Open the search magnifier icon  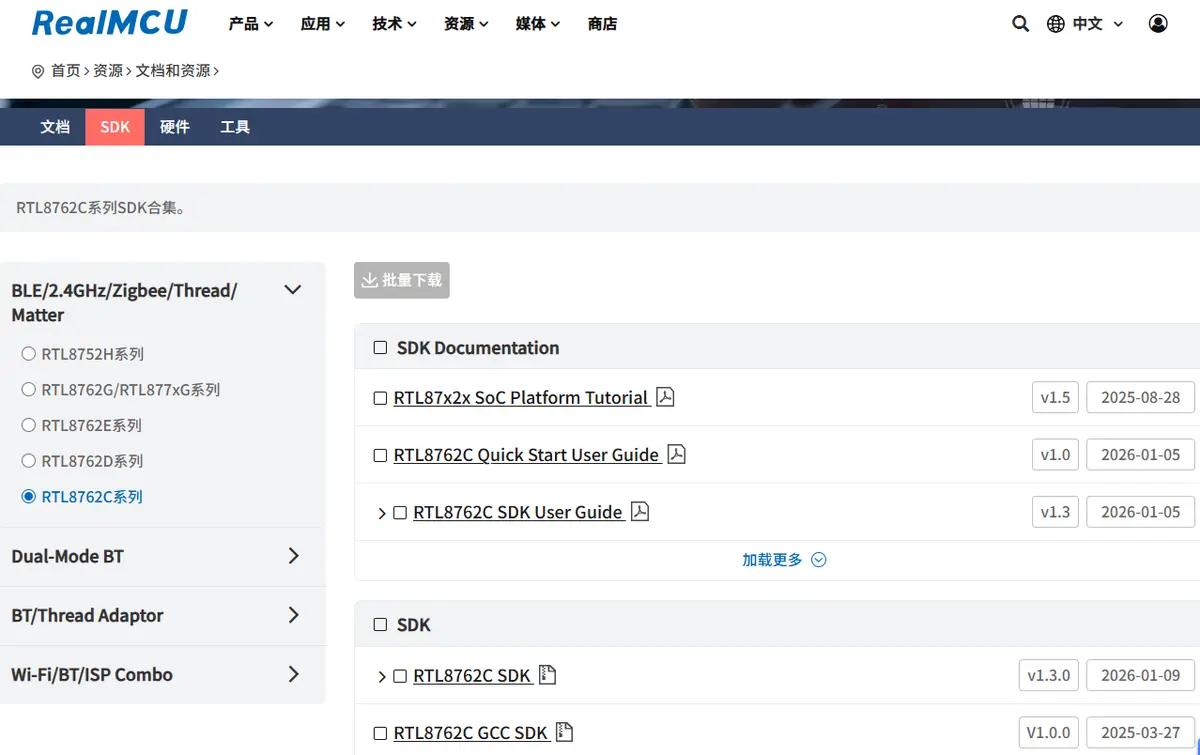coord(1020,23)
